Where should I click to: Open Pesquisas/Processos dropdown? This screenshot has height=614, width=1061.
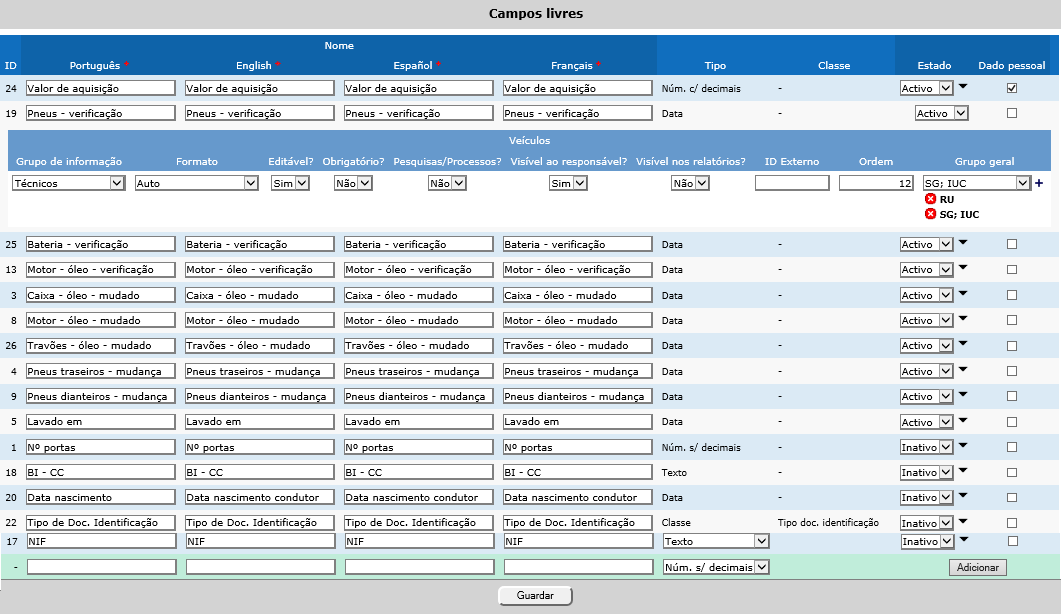pos(447,183)
